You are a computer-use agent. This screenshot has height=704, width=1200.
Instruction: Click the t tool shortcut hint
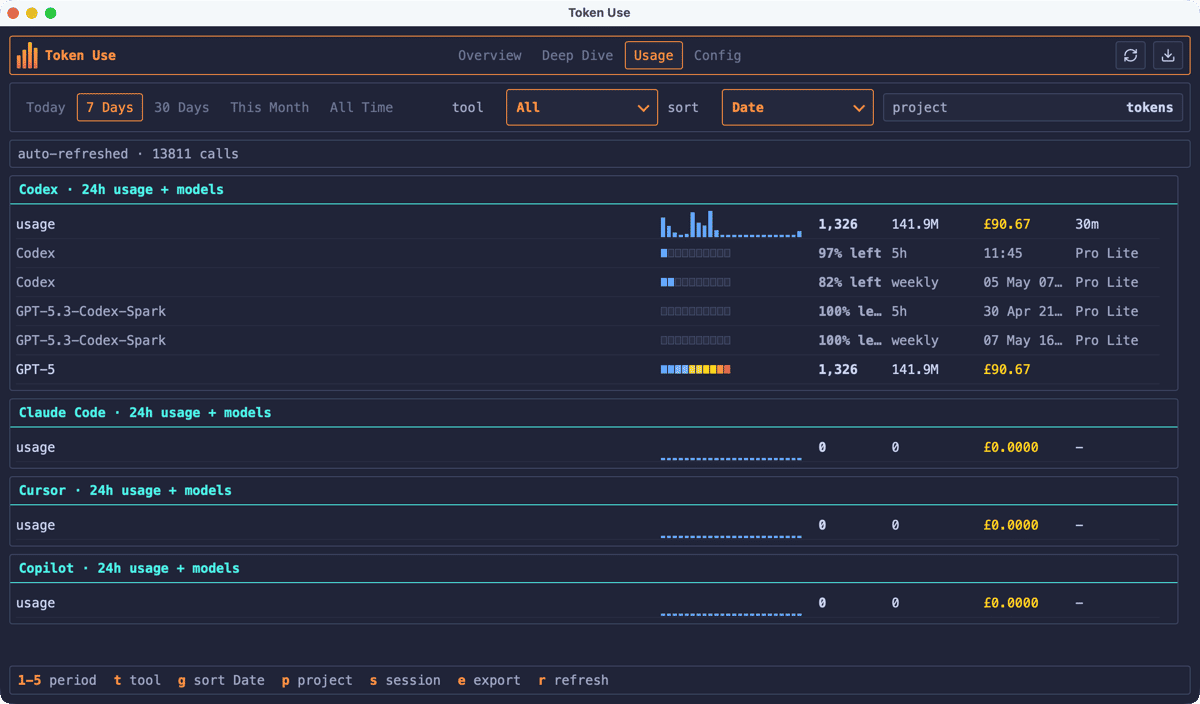pos(137,680)
